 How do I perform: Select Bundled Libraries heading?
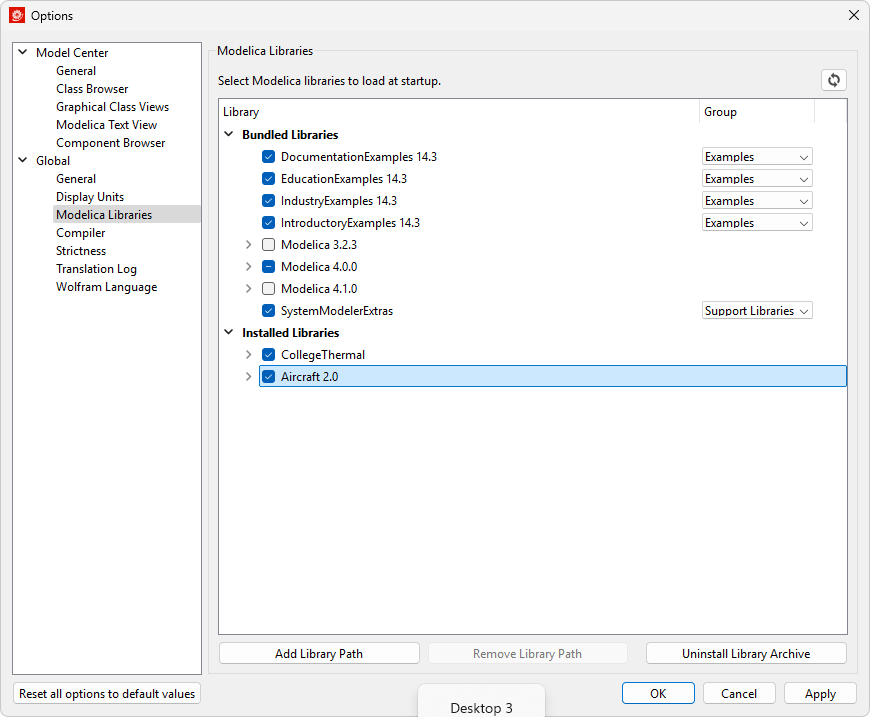290,135
